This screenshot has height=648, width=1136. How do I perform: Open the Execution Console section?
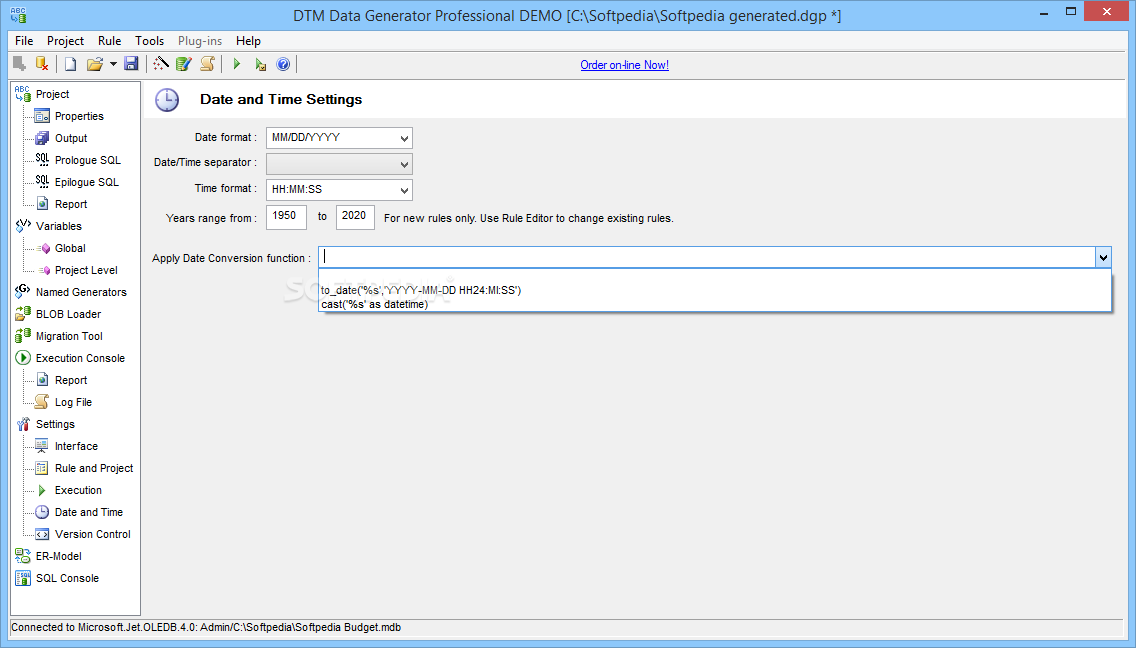coord(80,358)
